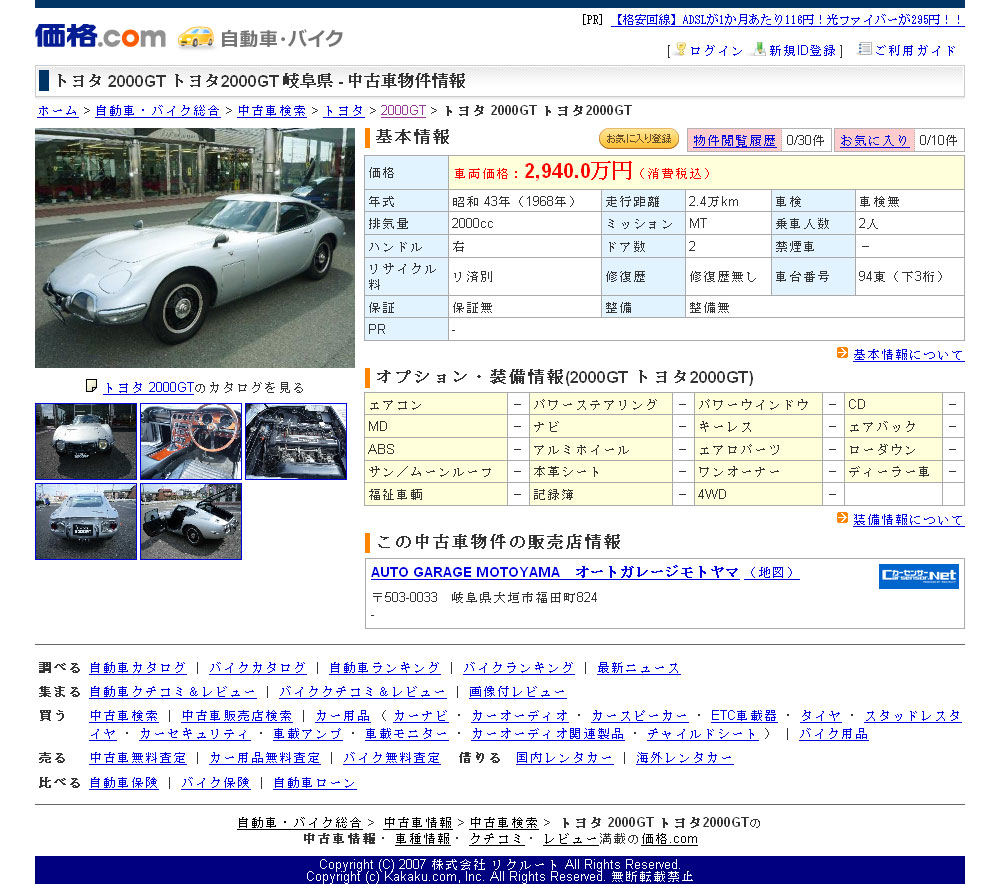Click the main silver 2000GT photo

(x=195, y=248)
